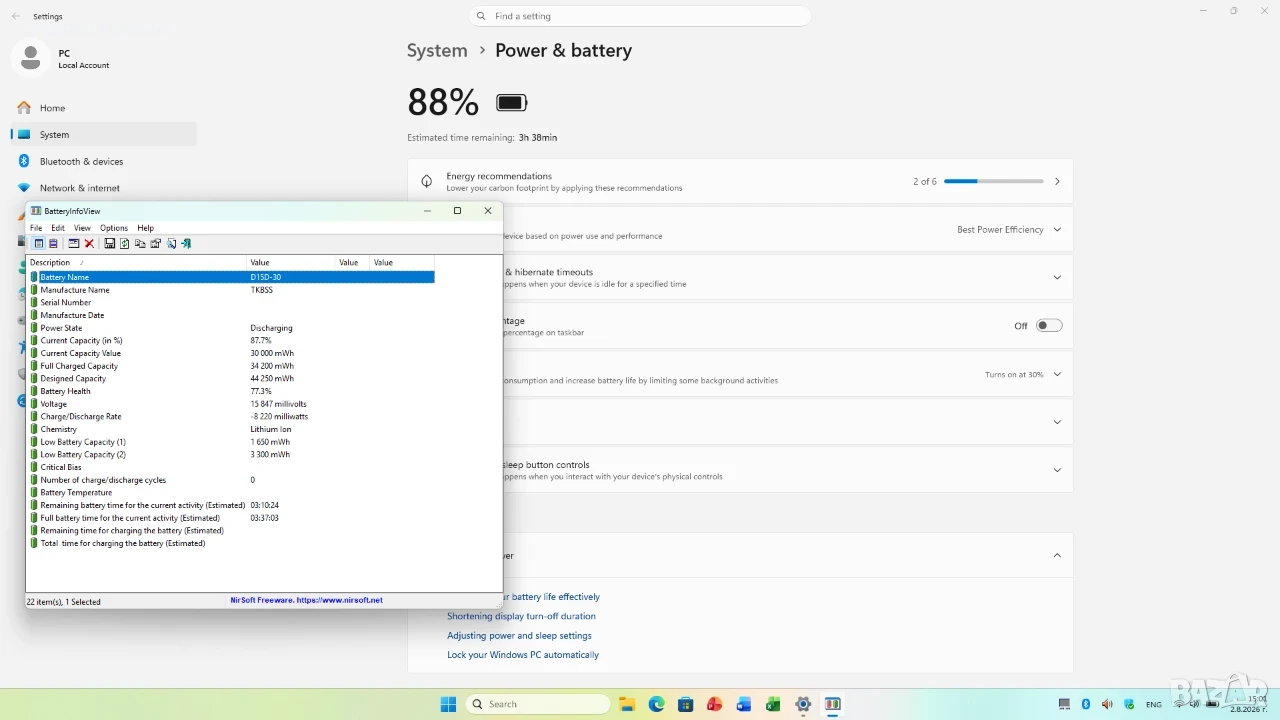Open Options menu in BatteryInfoView
Viewport: 1280px width, 720px height.
(x=114, y=228)
